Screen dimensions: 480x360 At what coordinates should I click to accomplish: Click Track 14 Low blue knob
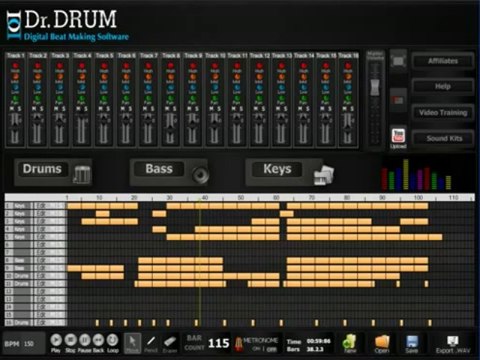[x=303, y=88]
